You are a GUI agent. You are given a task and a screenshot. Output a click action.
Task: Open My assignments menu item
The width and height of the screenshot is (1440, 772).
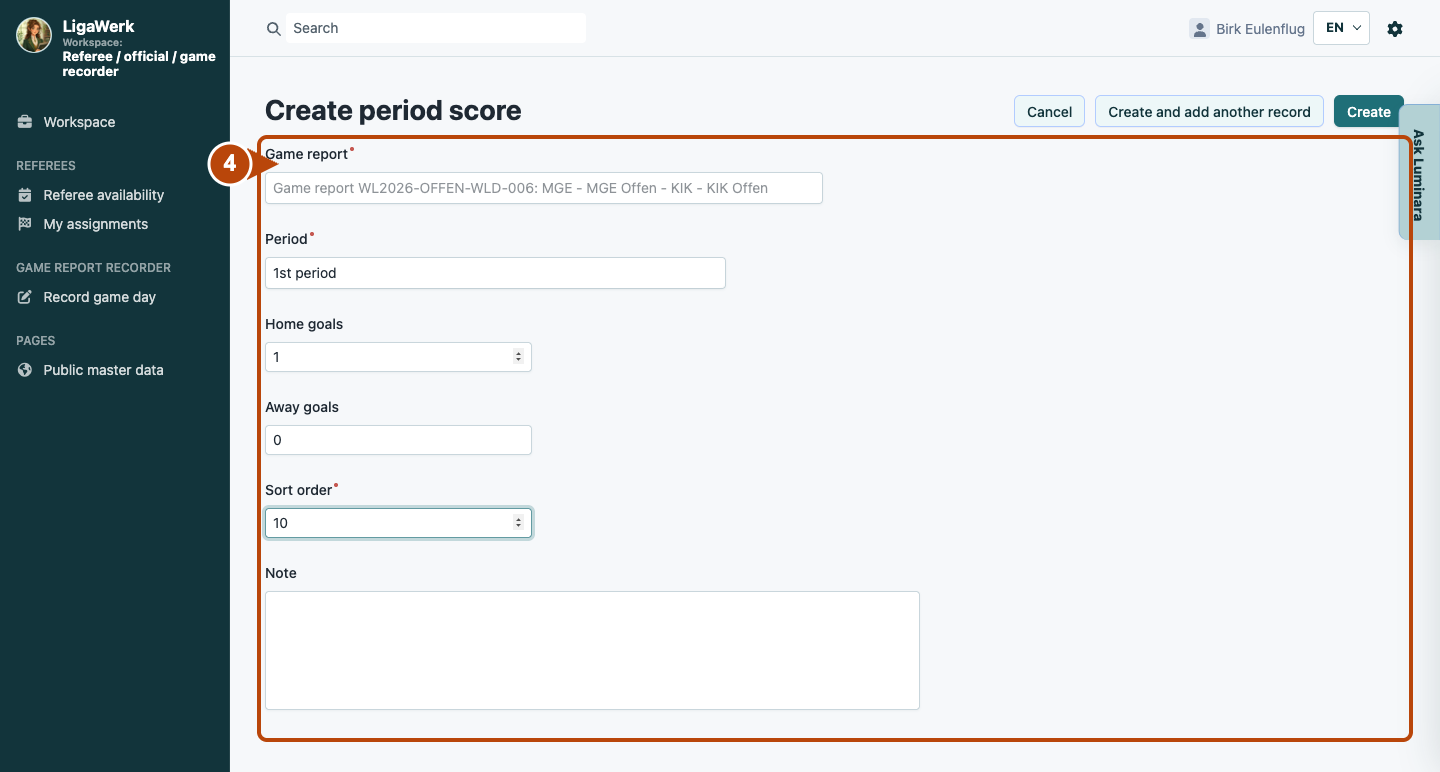pyautogui.click(x=95, y=224)
